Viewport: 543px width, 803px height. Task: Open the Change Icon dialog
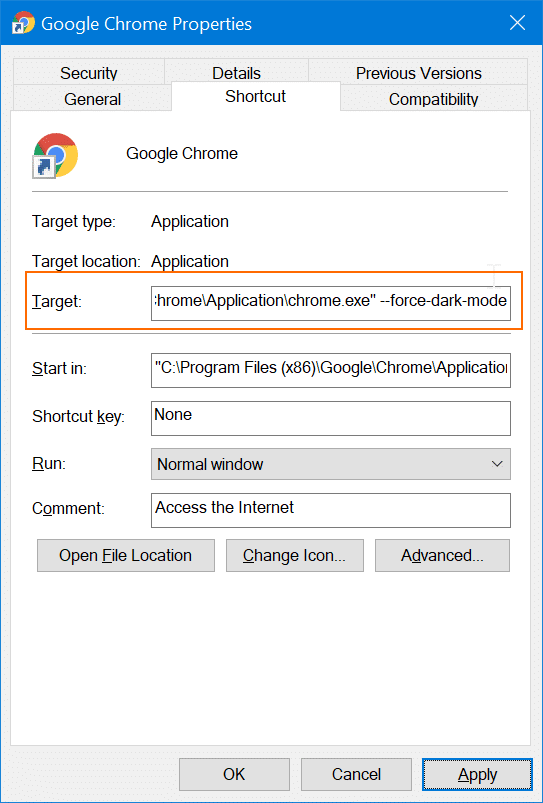pos(295,555)
